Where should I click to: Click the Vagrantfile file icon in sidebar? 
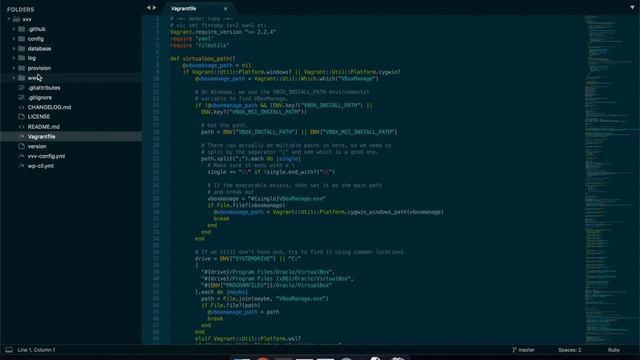click(x=22, y=137)
